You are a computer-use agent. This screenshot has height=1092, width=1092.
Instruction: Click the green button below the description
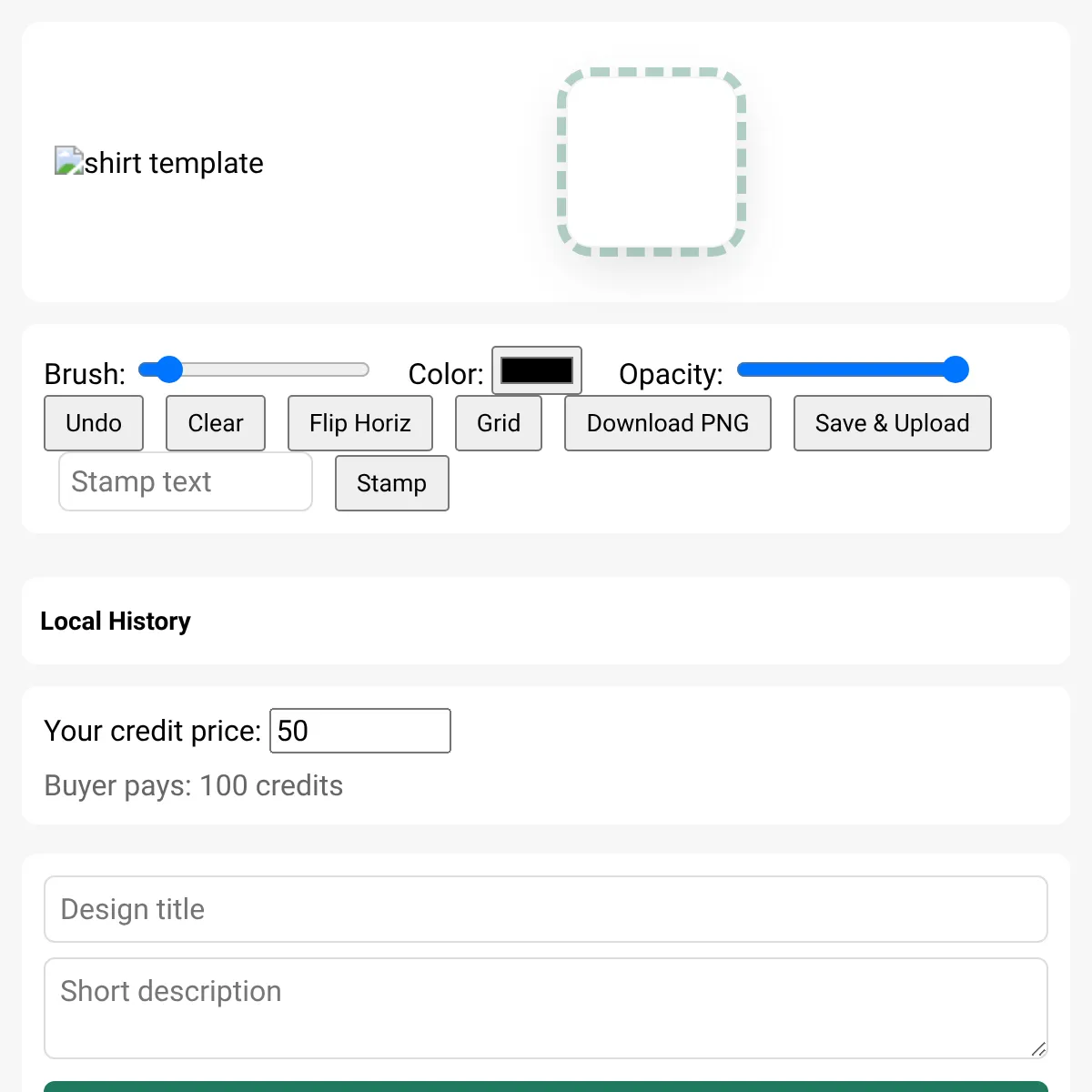[x=546, y=1087]
